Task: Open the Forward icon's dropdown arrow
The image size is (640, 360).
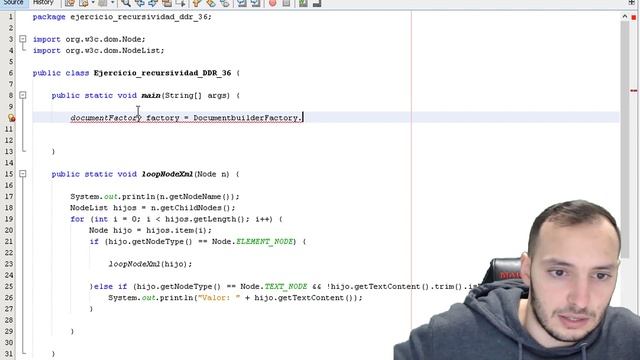Action: (112, 3)
